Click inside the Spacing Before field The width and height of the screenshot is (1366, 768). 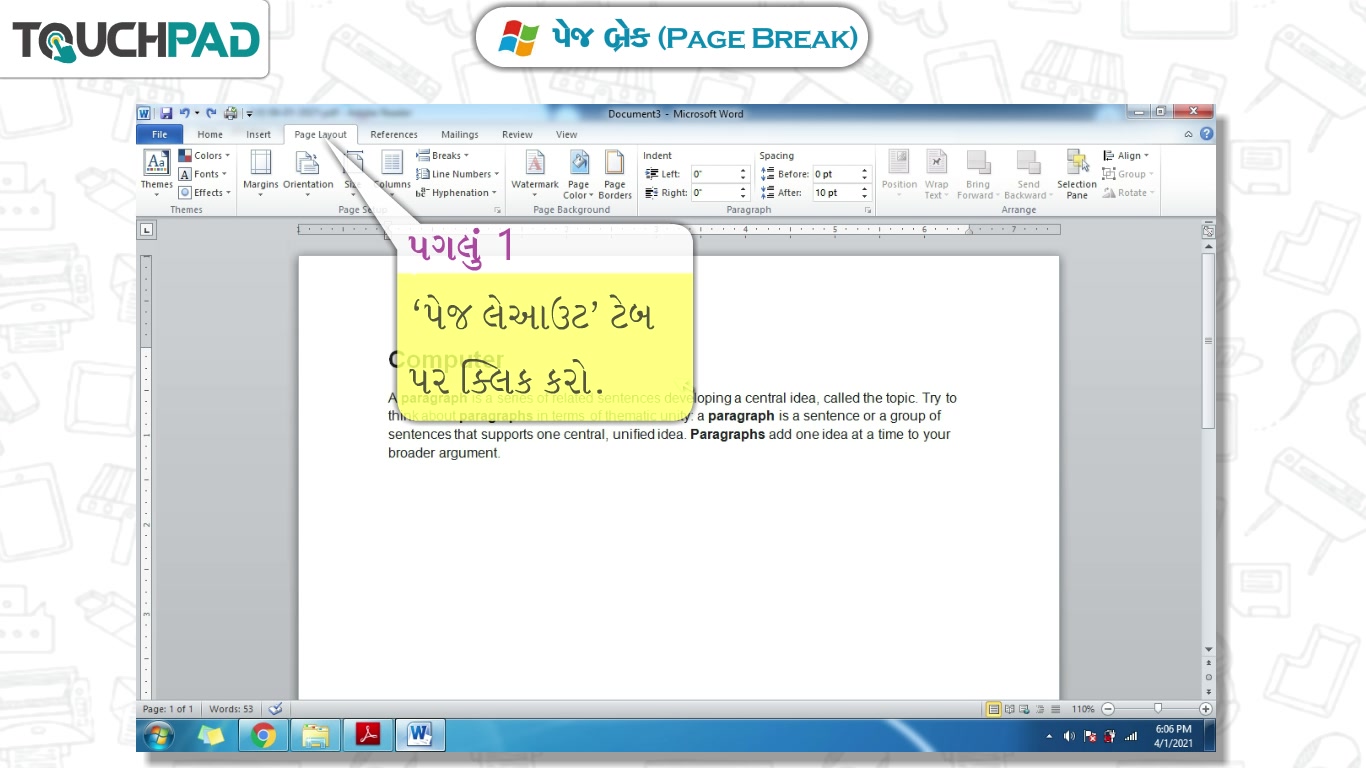coord(835,174)
